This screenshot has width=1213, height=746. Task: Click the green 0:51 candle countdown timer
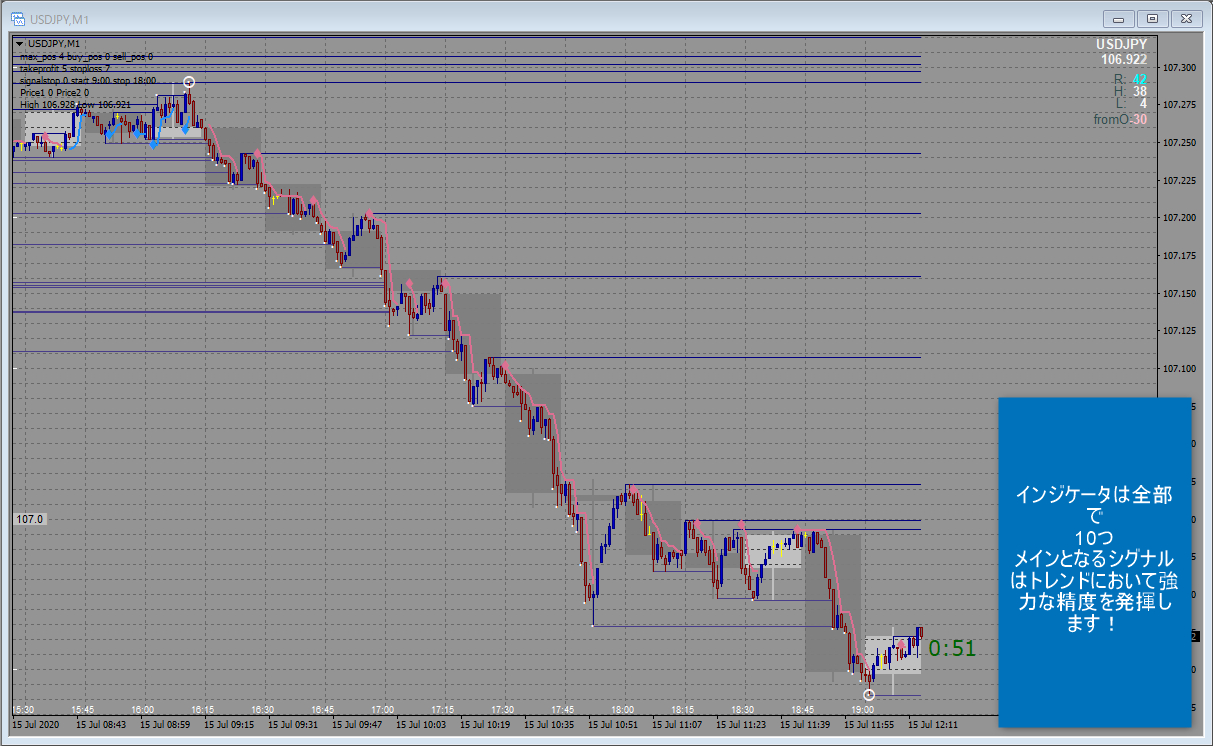click(x=951, y=649)
